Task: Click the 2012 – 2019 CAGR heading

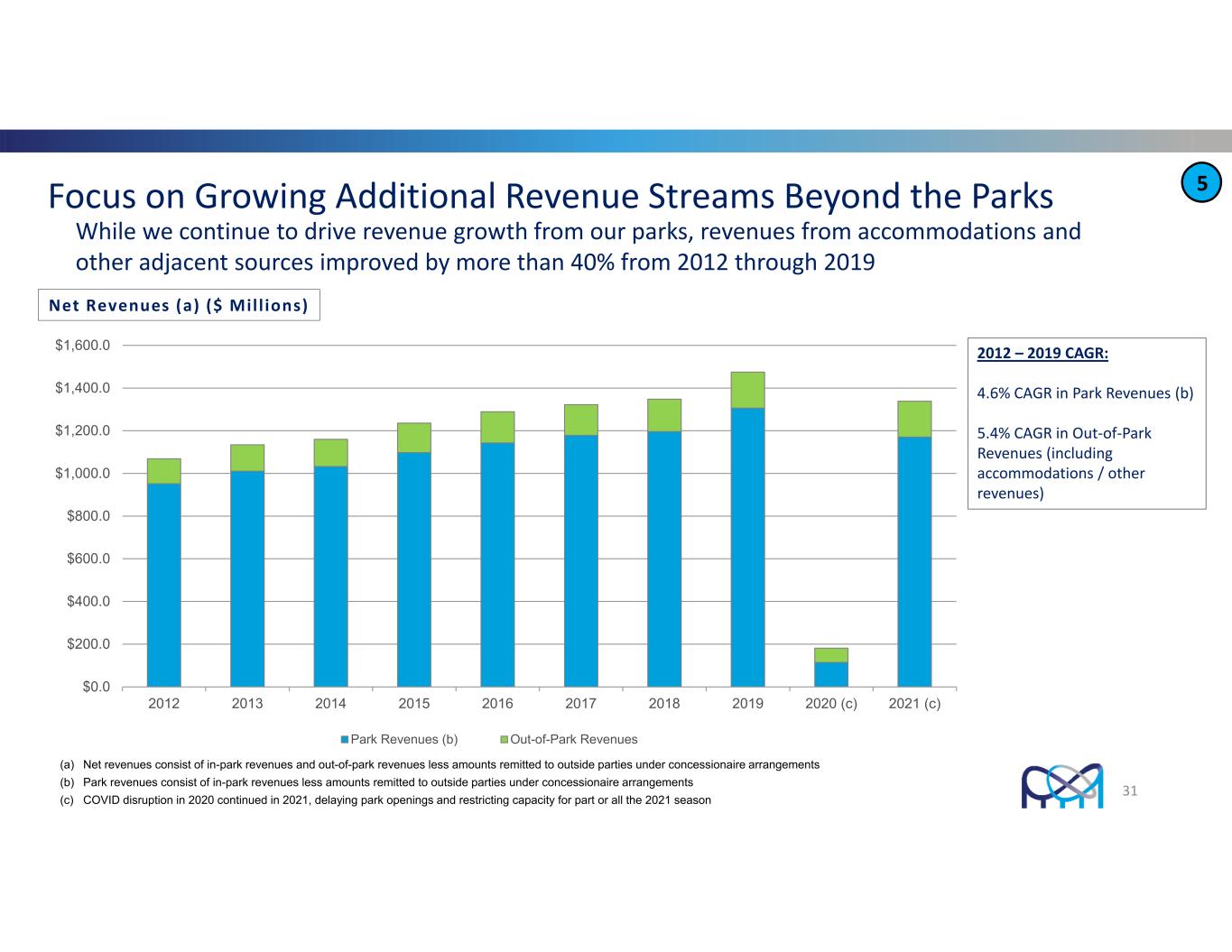Action: point(1042,353)
